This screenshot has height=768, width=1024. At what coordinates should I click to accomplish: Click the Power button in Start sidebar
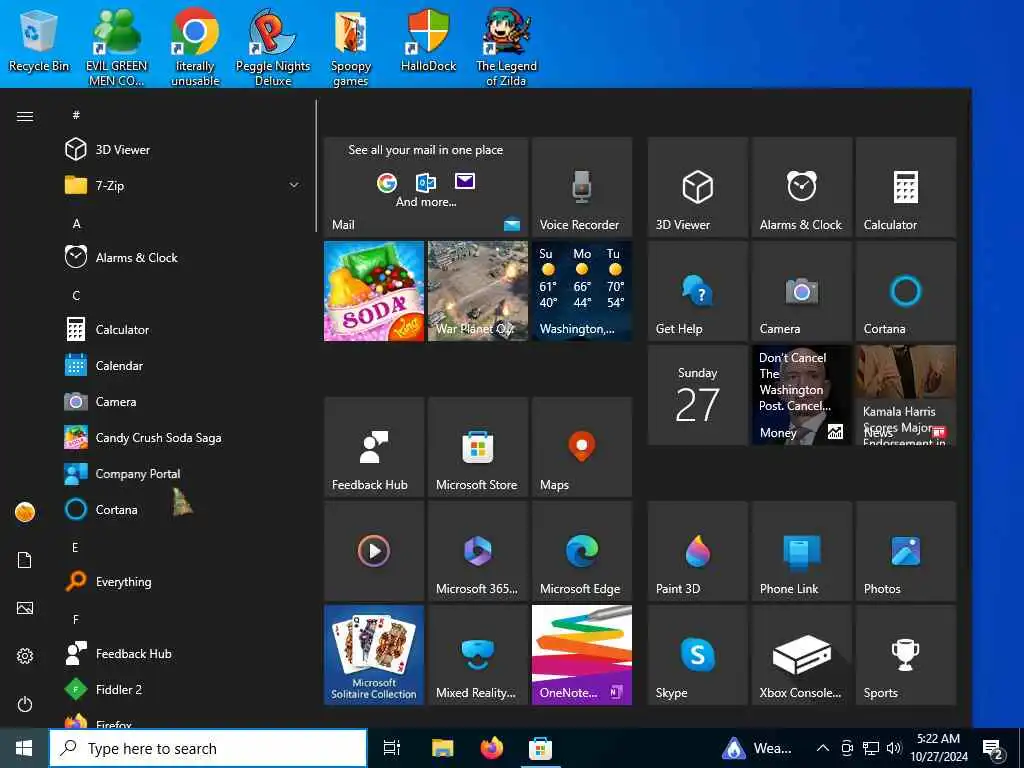(x=25, y=704)
